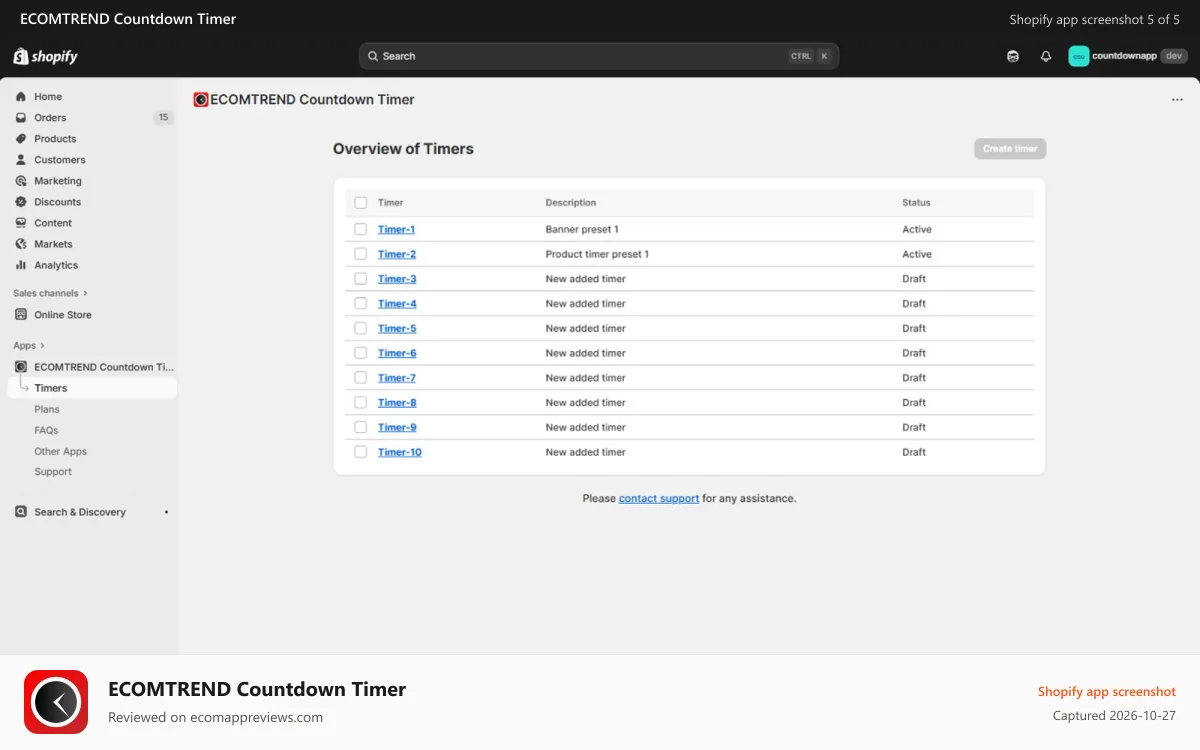Click the Analytics bar chart icon
Viewport: 1200px width, 750px height.
21,265
